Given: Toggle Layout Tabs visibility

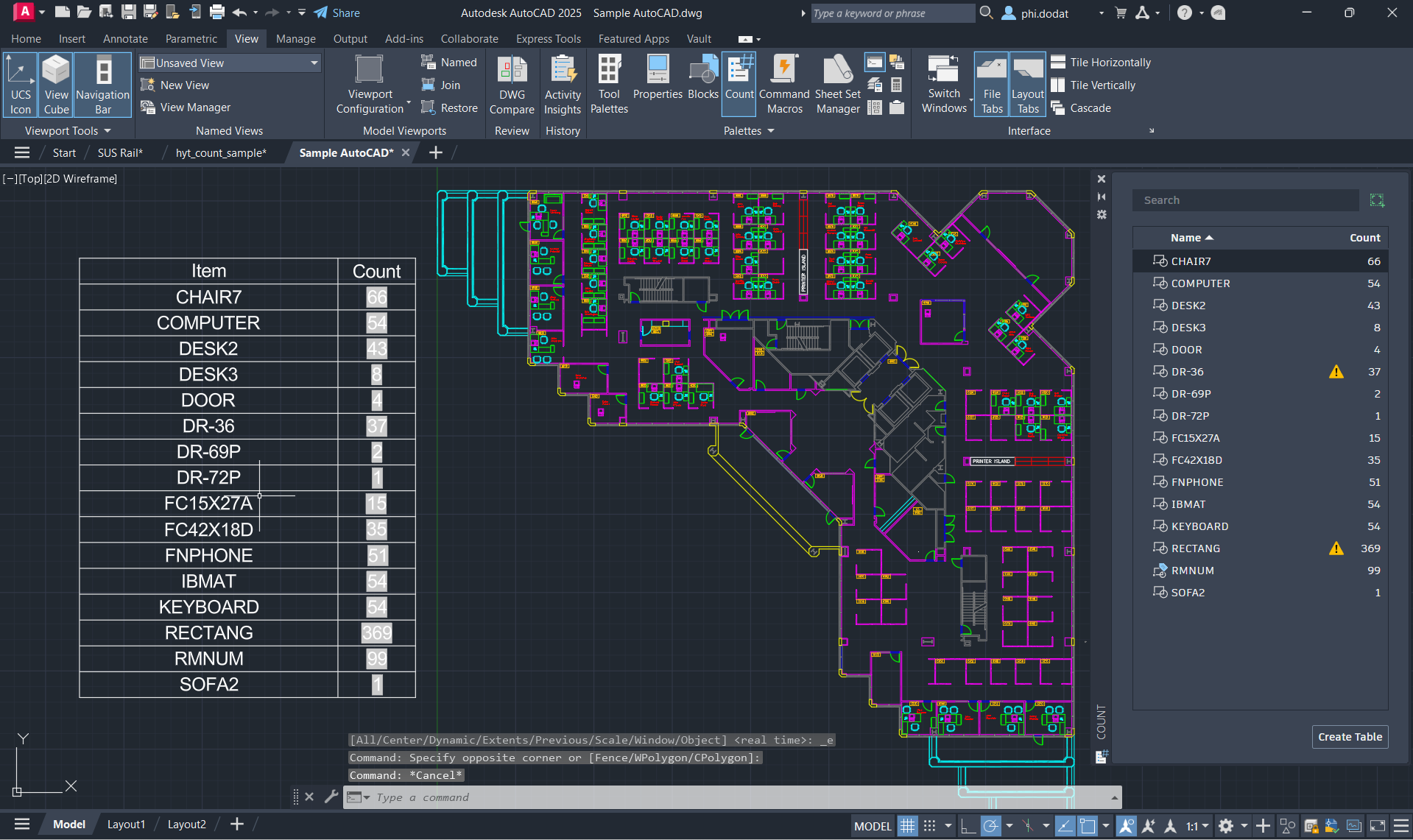Looking at the screenshot, I should point(1028,85).
